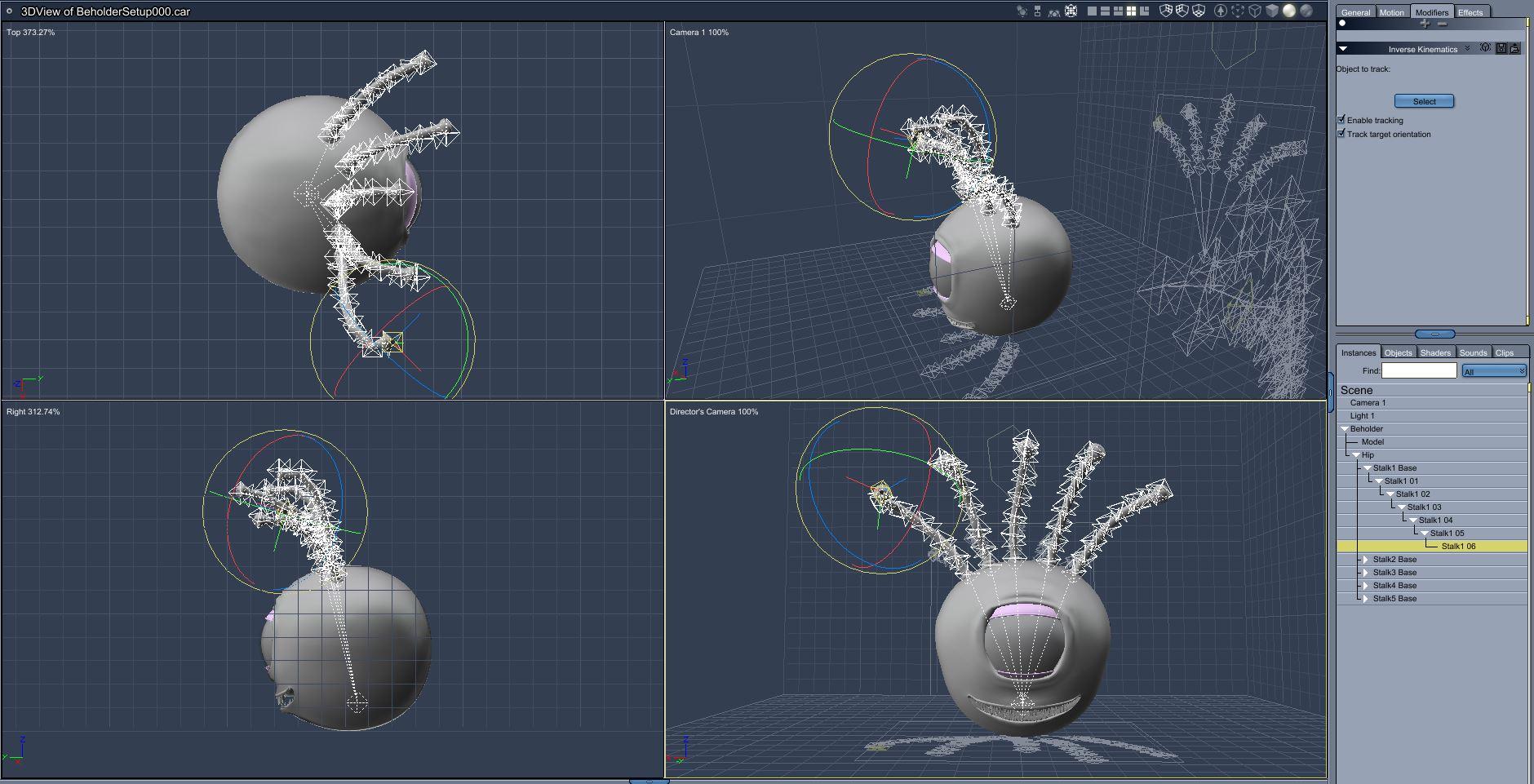Set wireframe cube display mode

pyautogui.click(x=1255, y=11)
